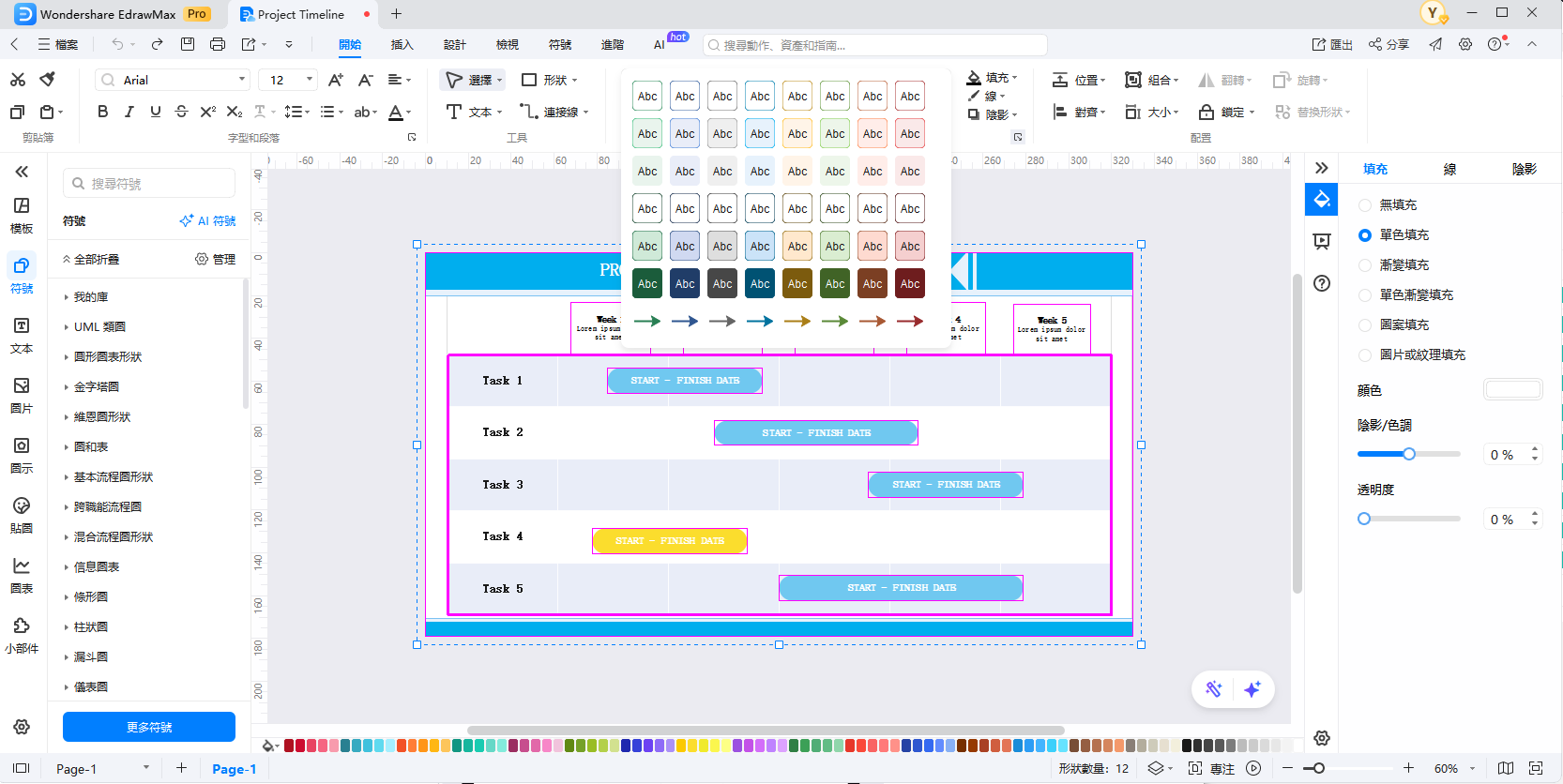This screenshot has width=1563, height=784.
Task: Open the Stickers panel in sidebar
Action: pyautogui.click(x=22, y=515)
